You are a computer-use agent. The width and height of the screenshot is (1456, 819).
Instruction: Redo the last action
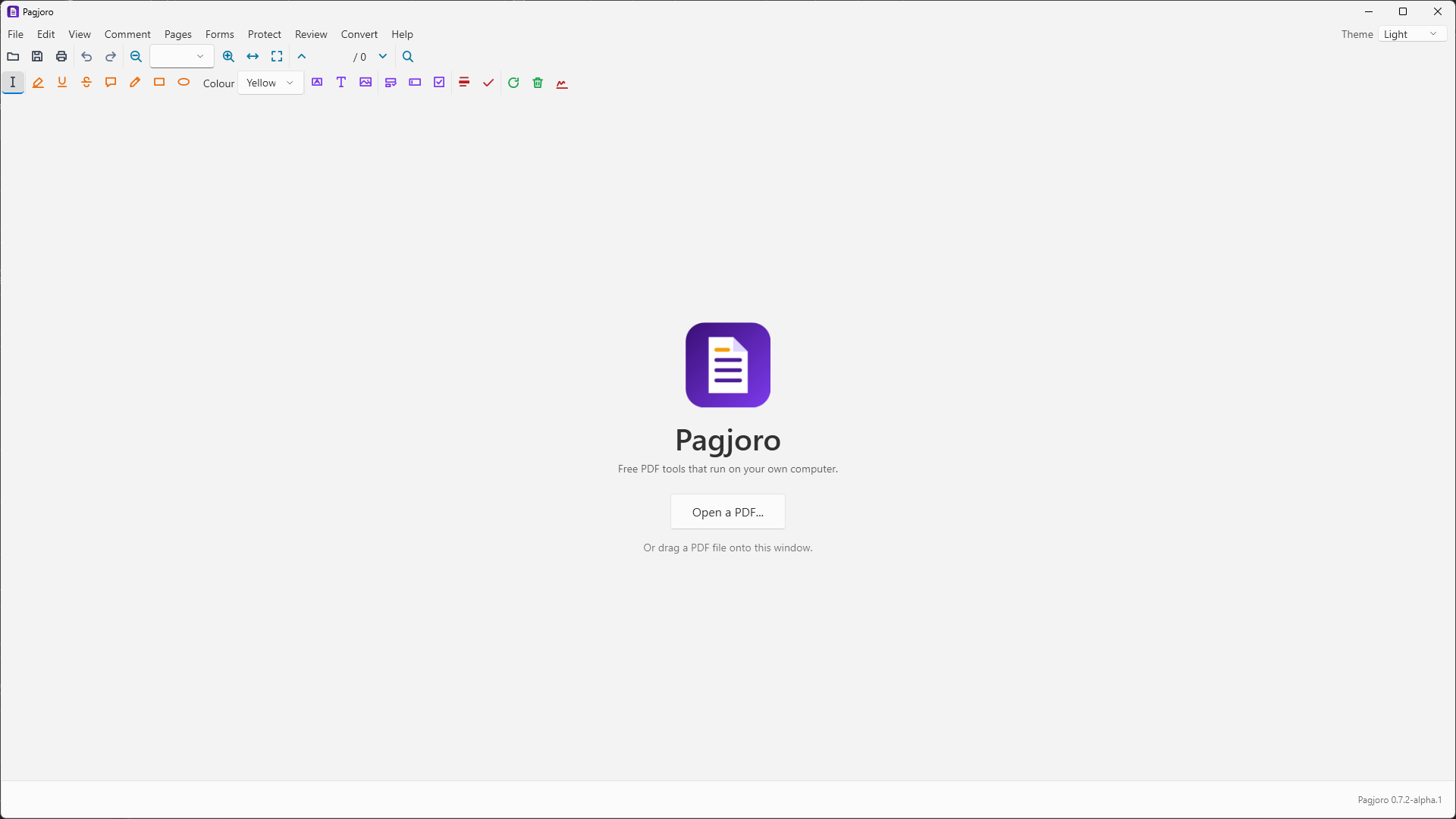[111, 57]
